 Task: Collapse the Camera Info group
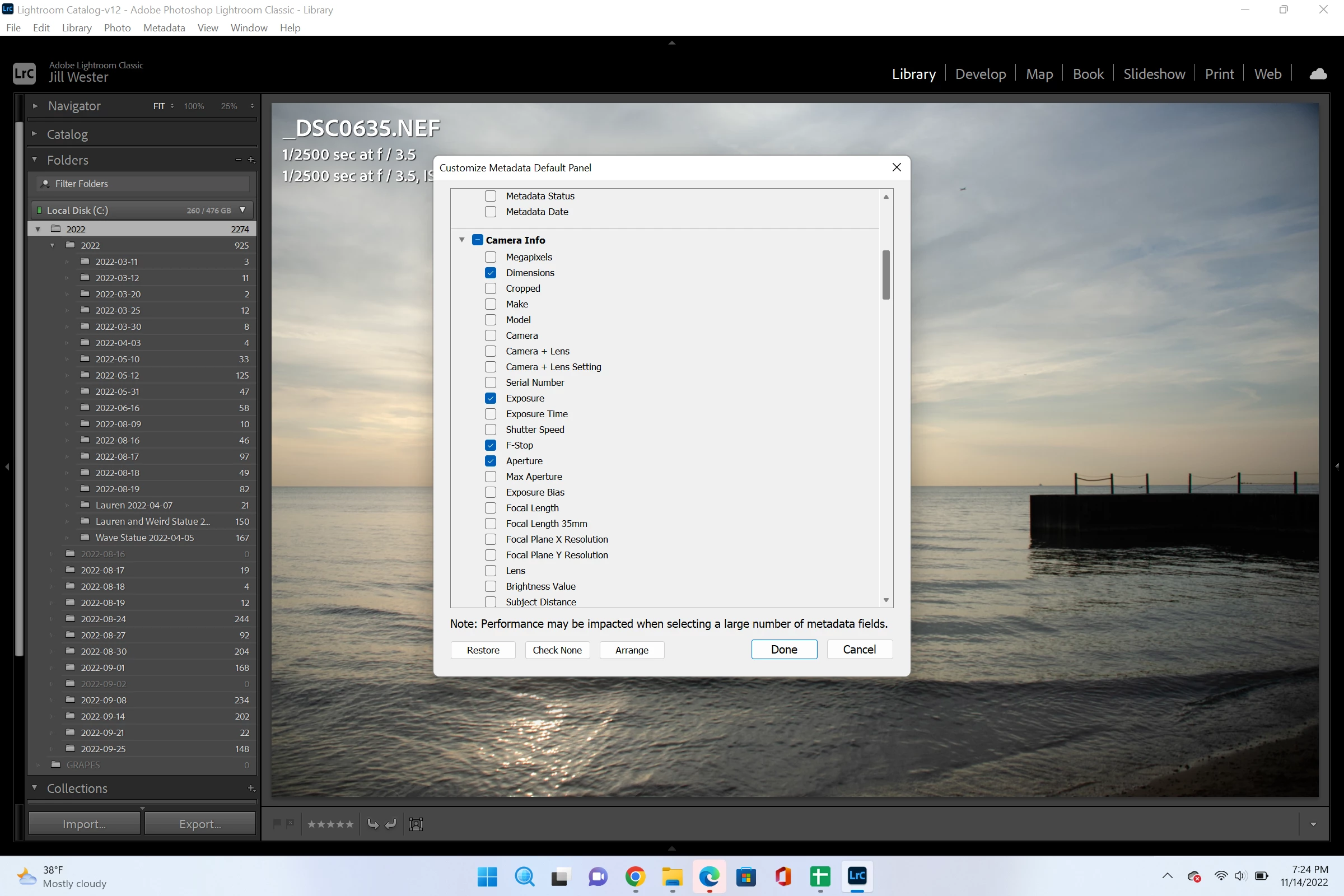461,240
